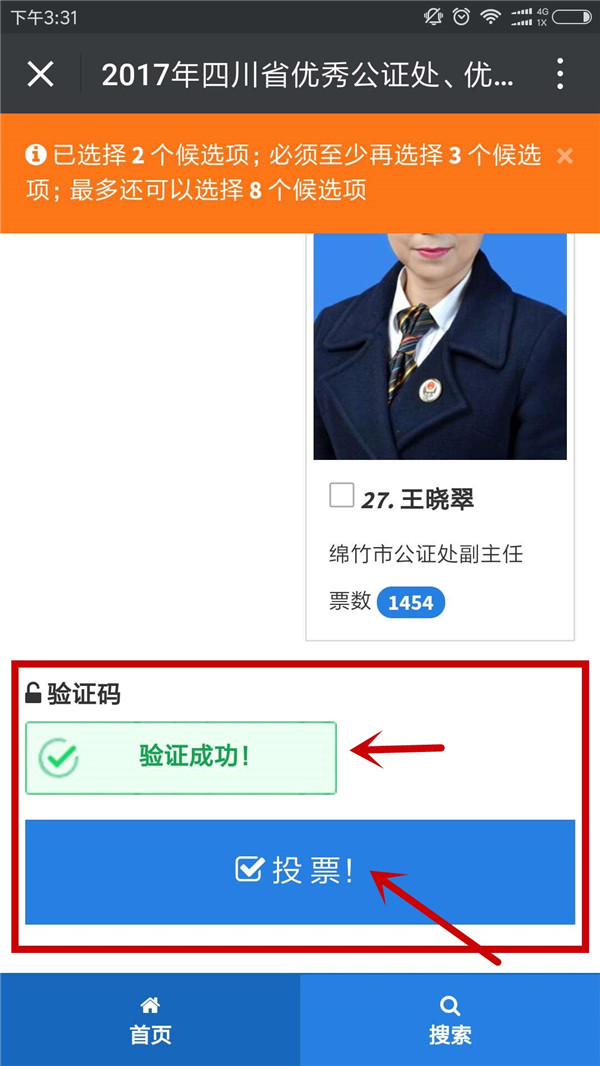This screenshot has width=600, height=1066.
Task: Open the candidate photo of 王晓翠
Action: coord(440,346)
